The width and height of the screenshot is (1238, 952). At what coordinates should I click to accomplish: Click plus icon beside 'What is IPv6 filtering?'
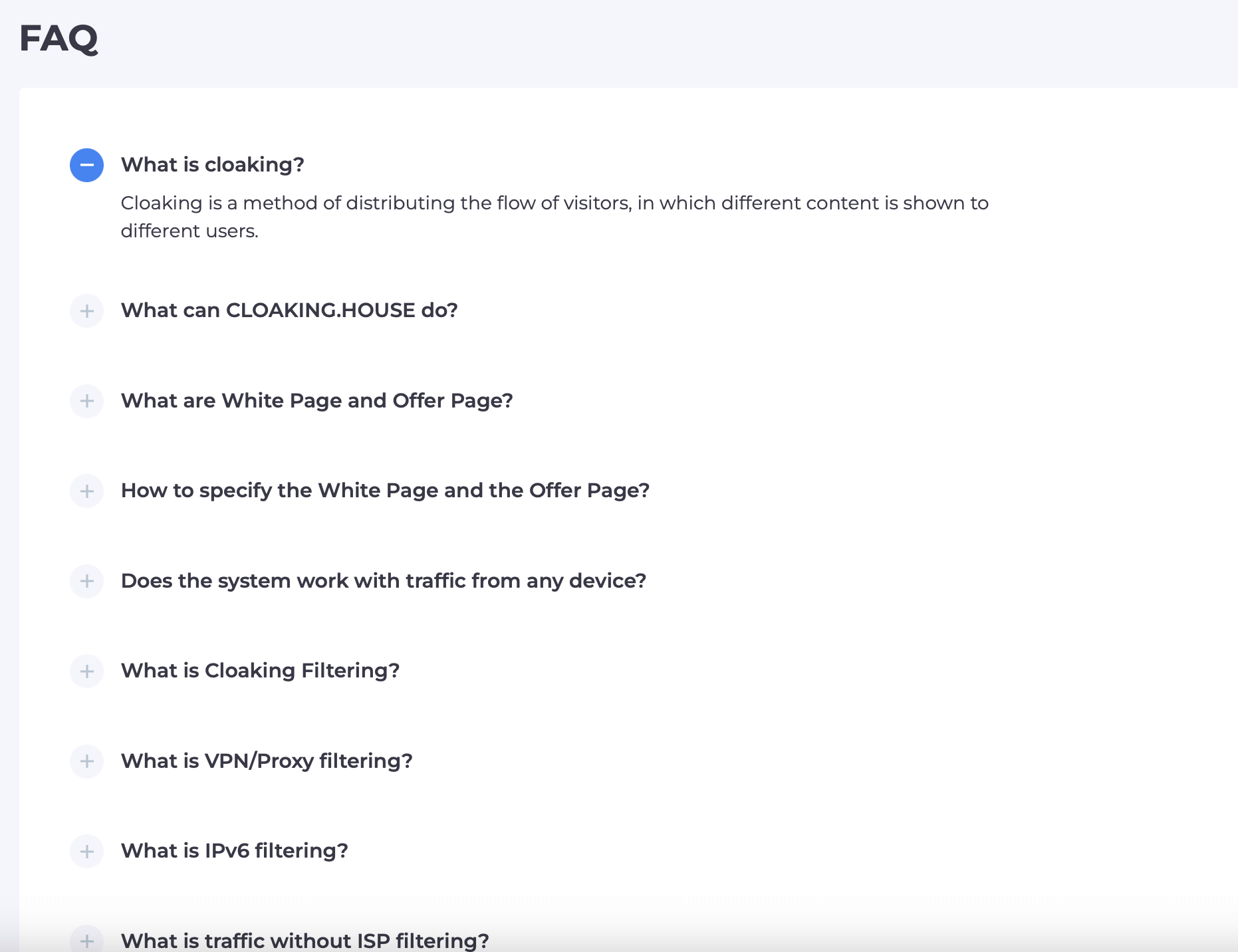click(86, 851)
